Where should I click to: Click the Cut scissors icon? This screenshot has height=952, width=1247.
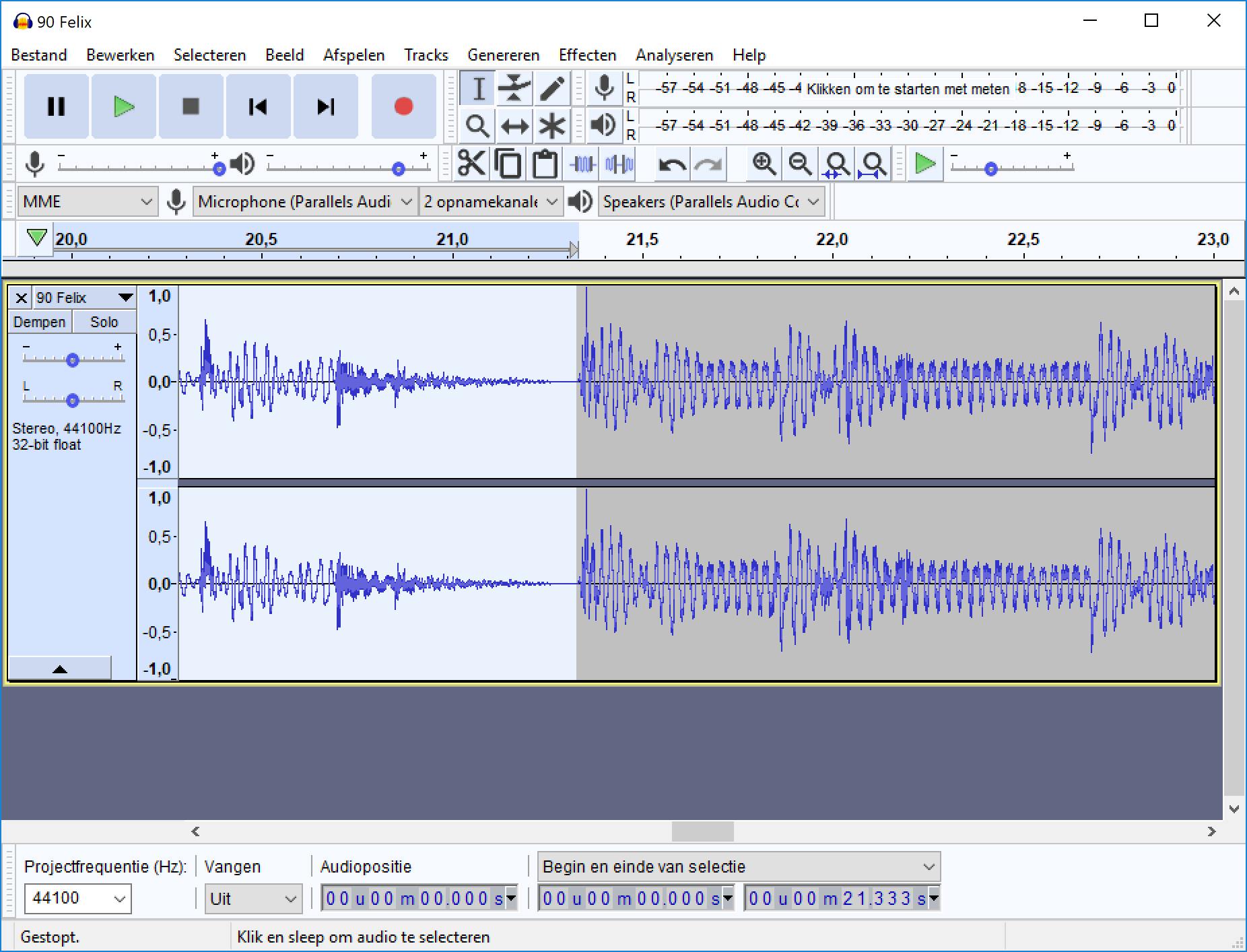click(471, 164)
